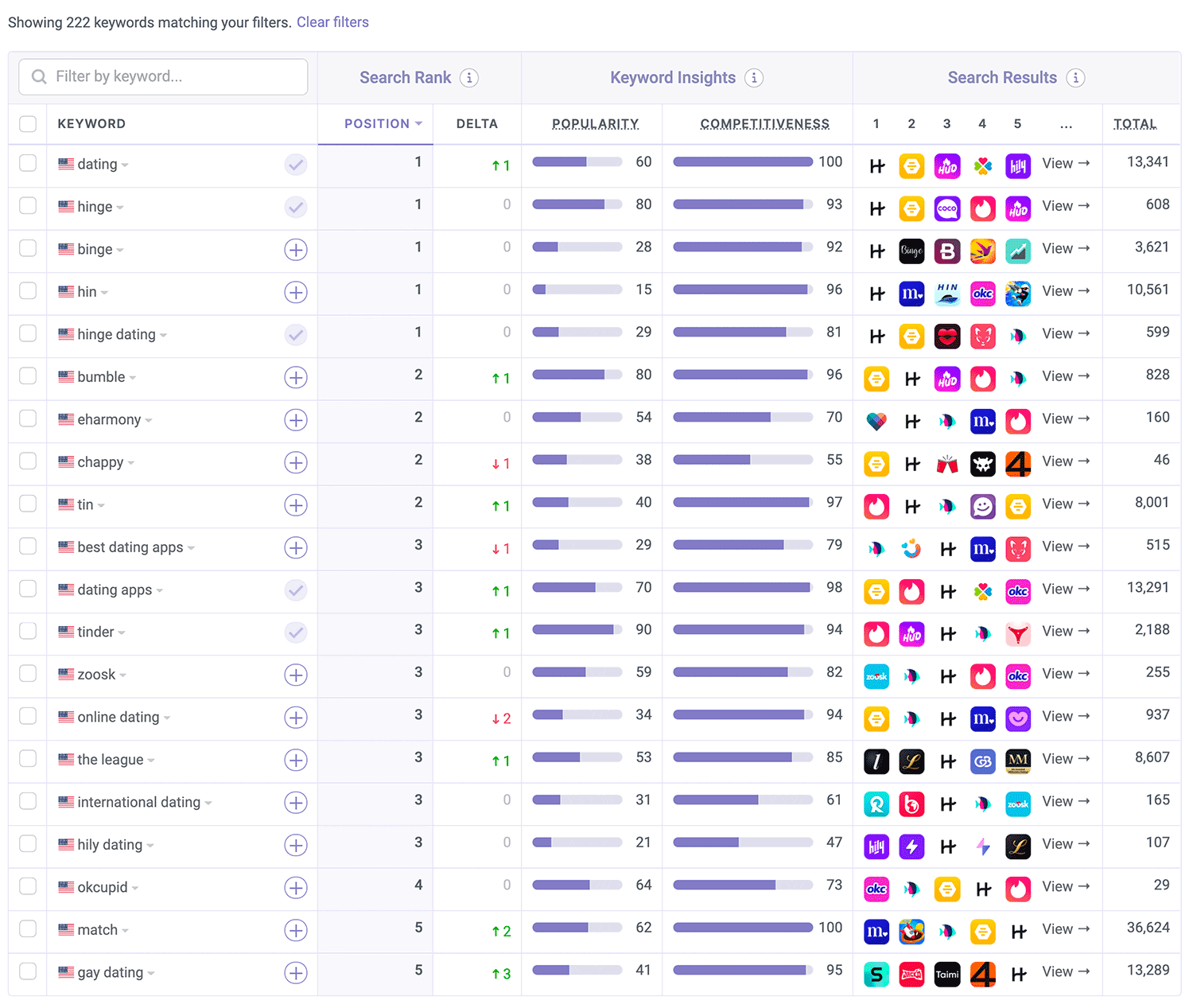Viewport: 1193px width, 1008px height.
Task: Click View link in hin row
Action: point(1066,291)
